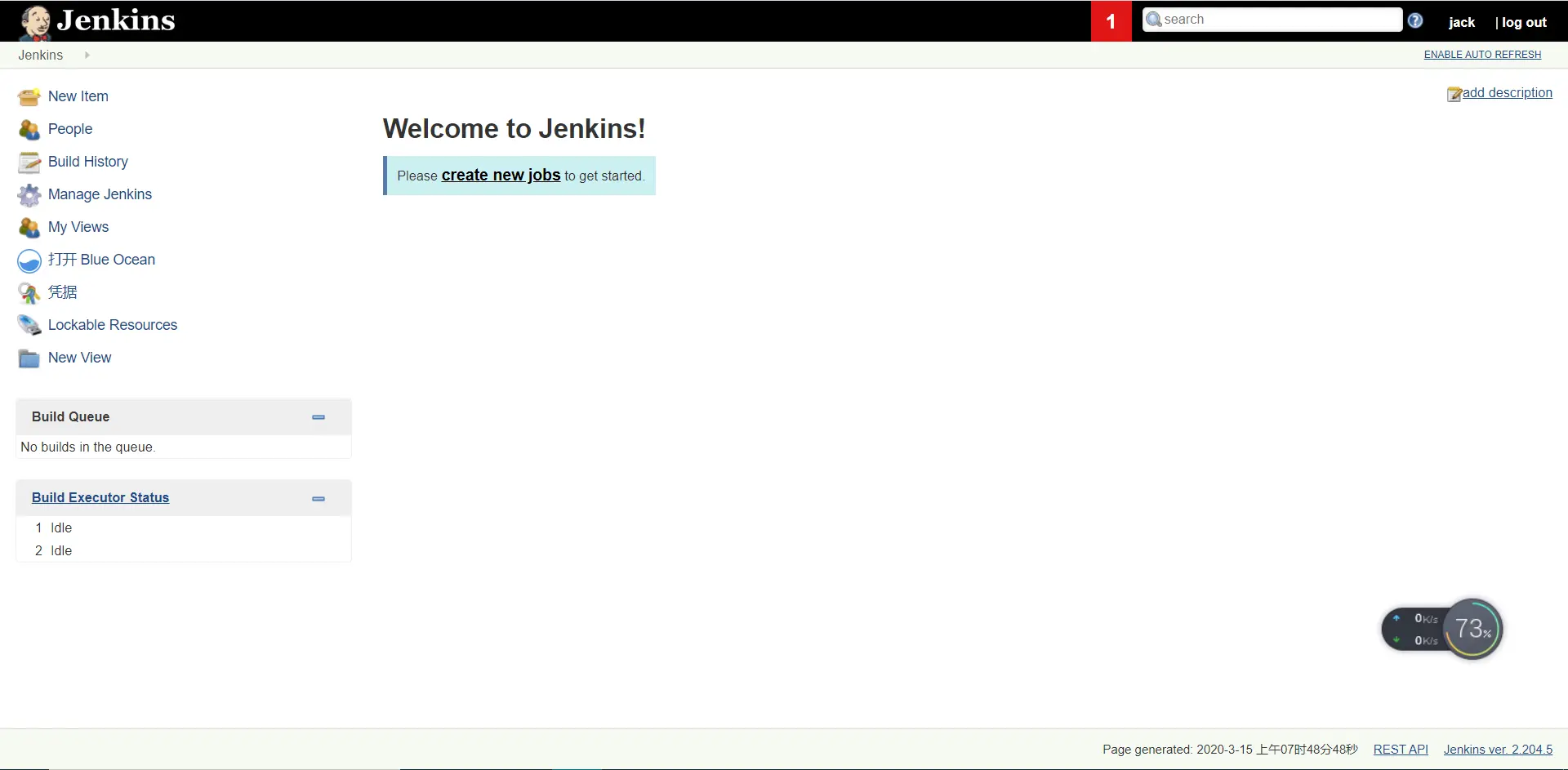This screenshot has width=1568, height=770.
Task: Open the Build Executor Status link
Action: point(100,498)
